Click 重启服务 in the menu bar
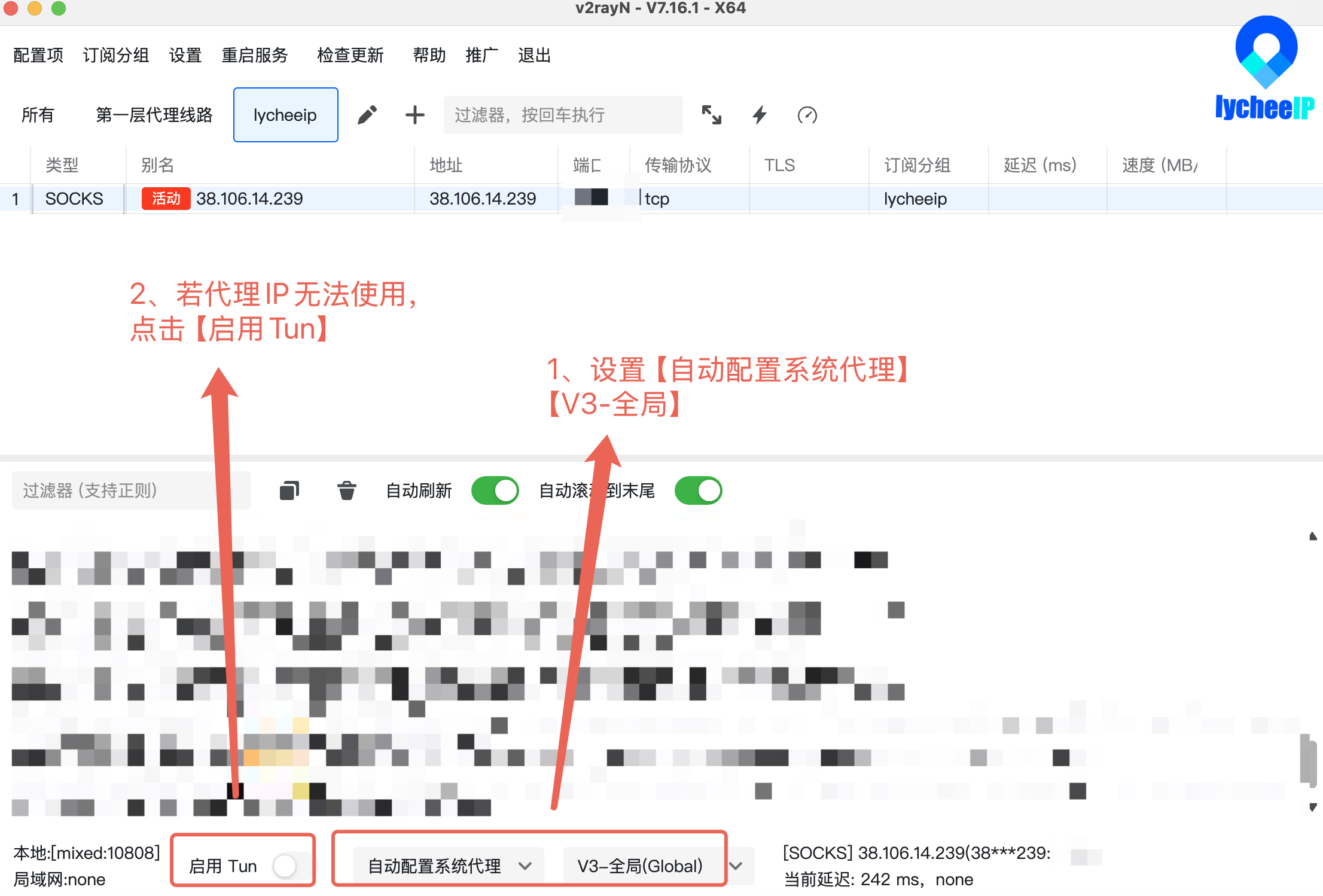The width and height of the screenshot is (1323, 896). (x=255, y=55)
